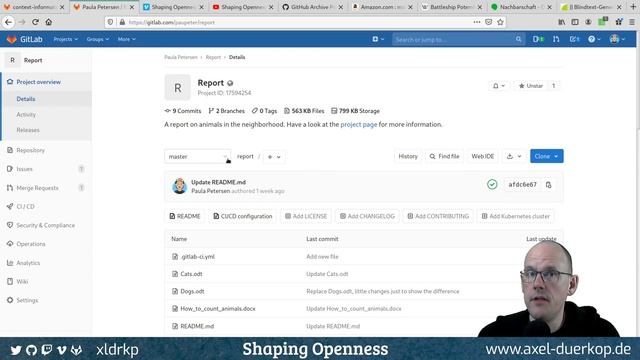Click Add LICENSE button
The height and width of the screenshot is (360, 640).
(x=306, y=216)
